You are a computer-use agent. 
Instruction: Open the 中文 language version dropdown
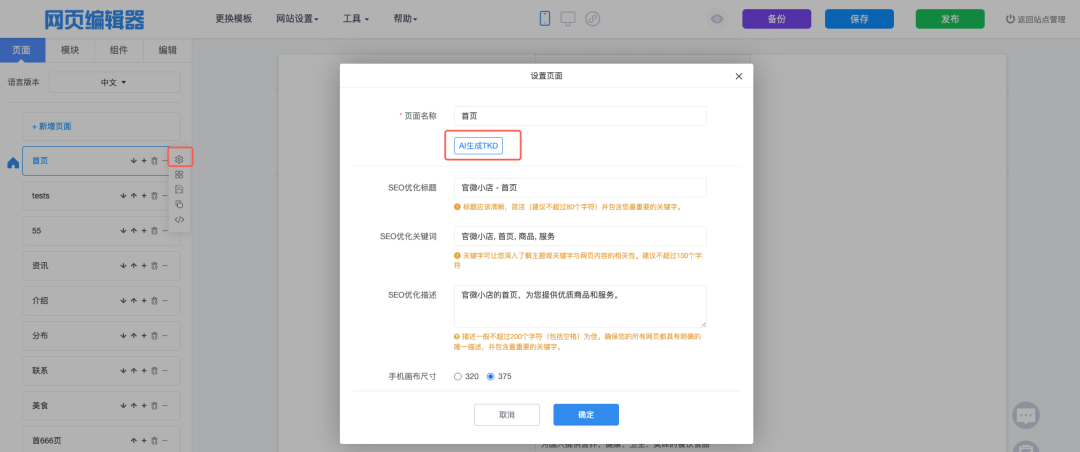114,82
